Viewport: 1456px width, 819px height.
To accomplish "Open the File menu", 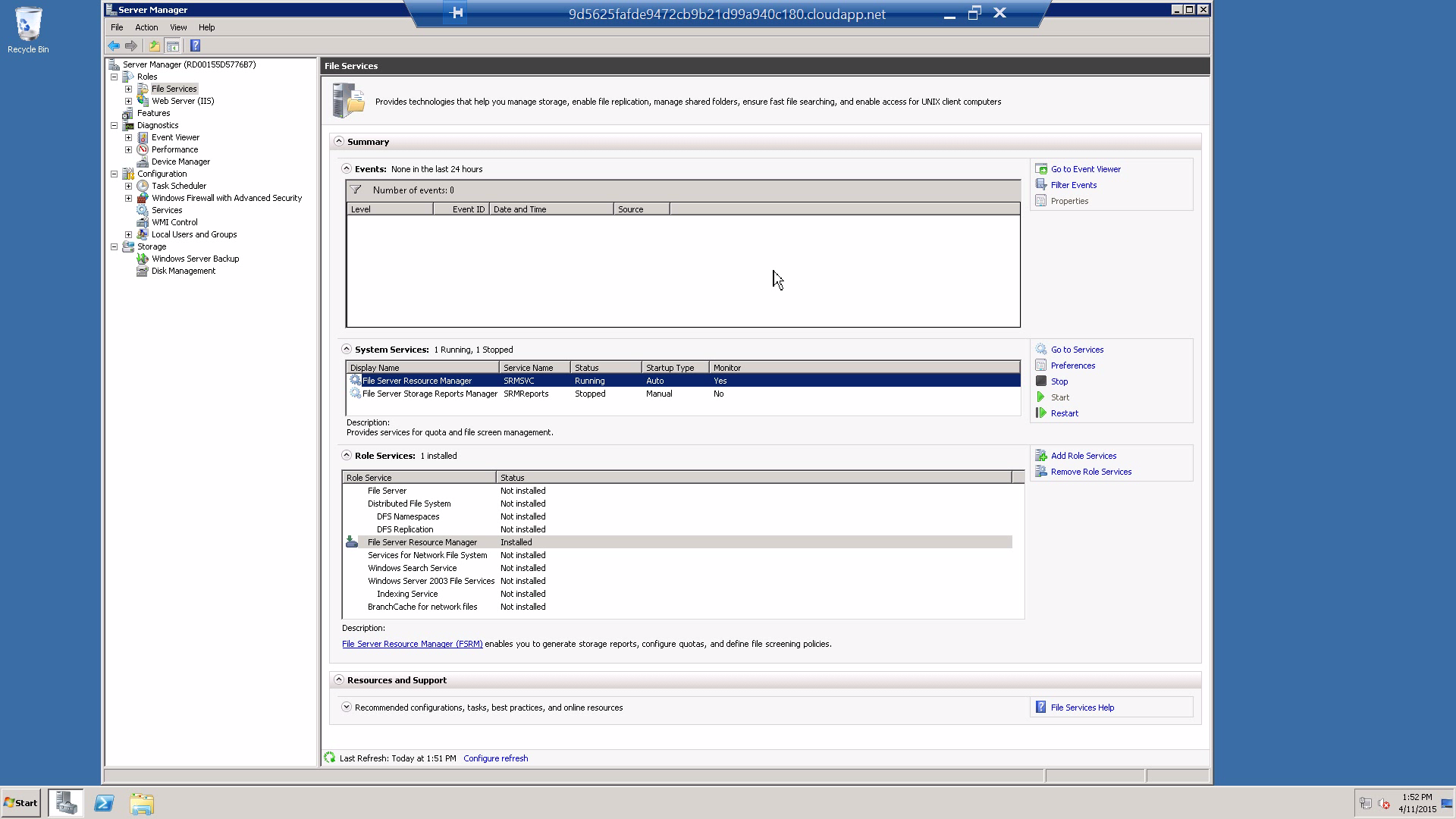I will click(x=117, y=27).
